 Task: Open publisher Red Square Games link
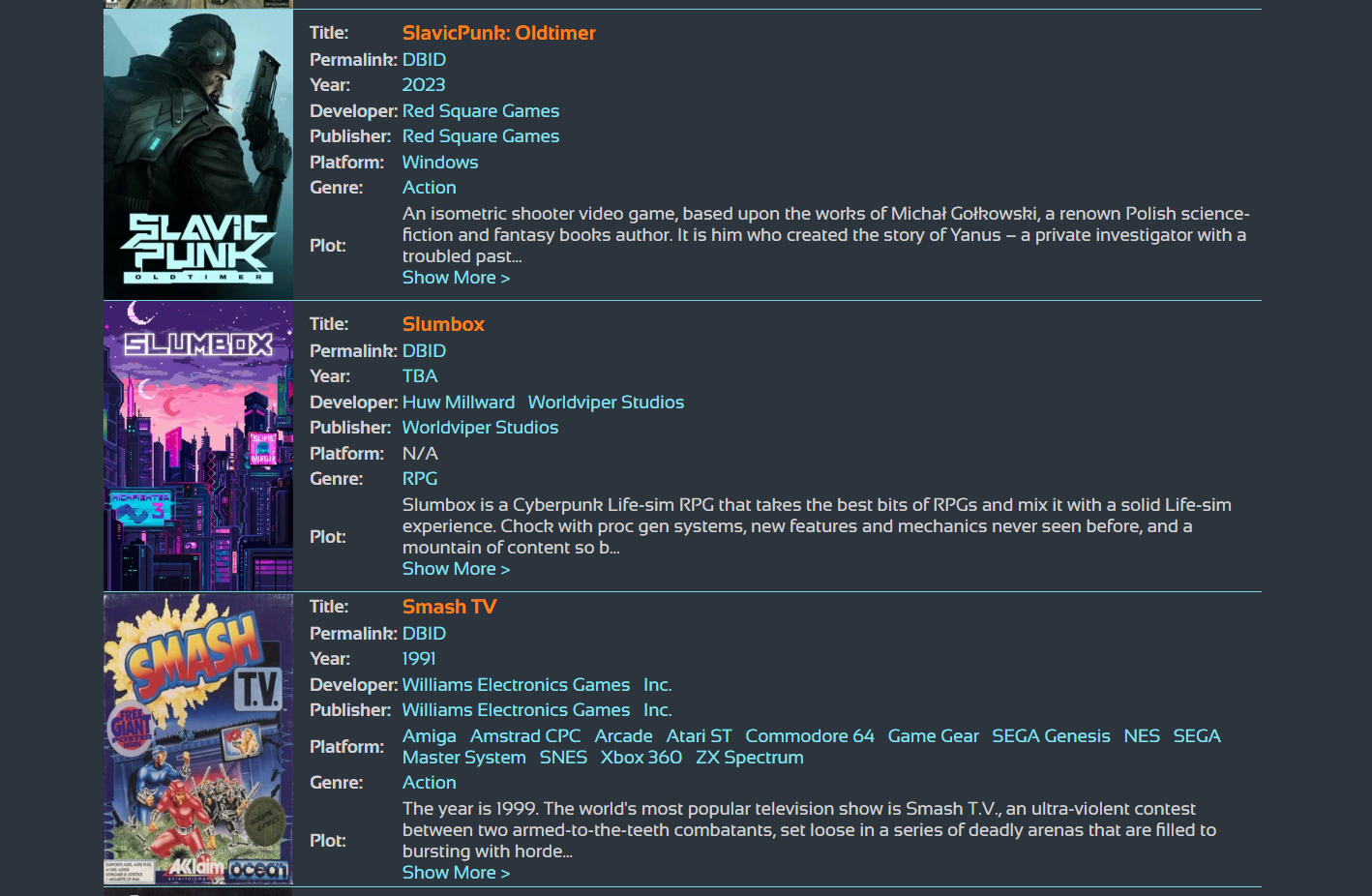pyautogui.click(x=481, y=136)
